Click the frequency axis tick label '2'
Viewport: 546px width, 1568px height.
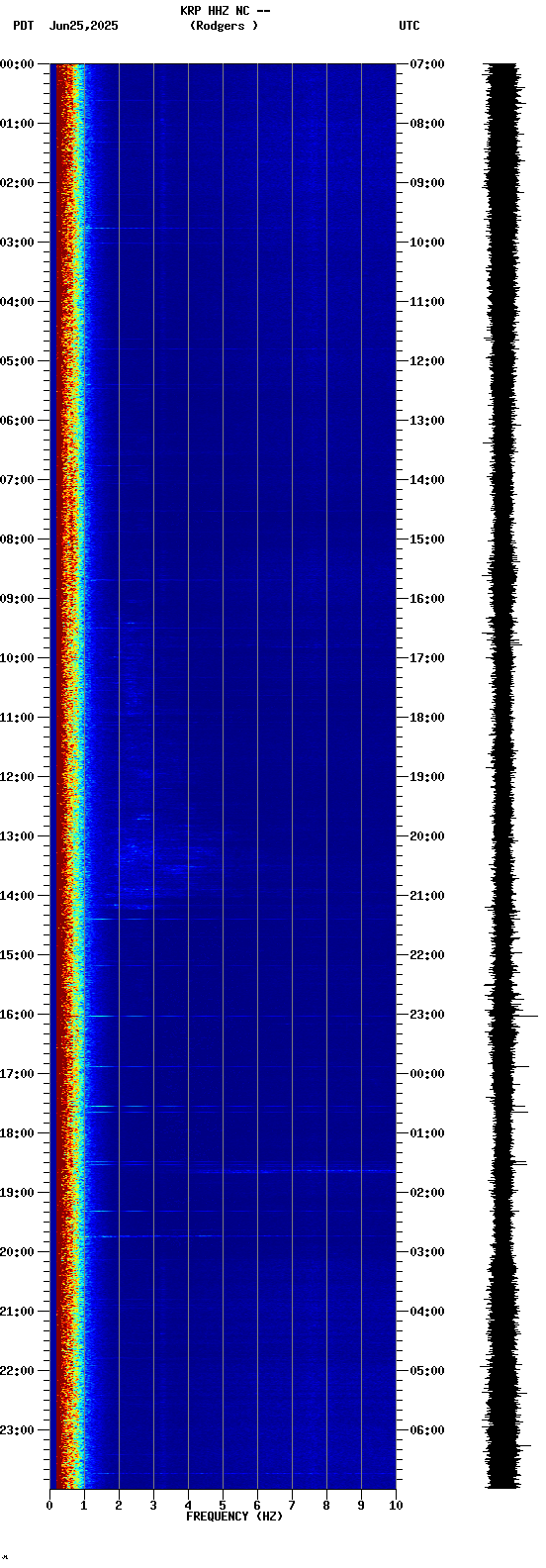click(x=119, y=1506)
